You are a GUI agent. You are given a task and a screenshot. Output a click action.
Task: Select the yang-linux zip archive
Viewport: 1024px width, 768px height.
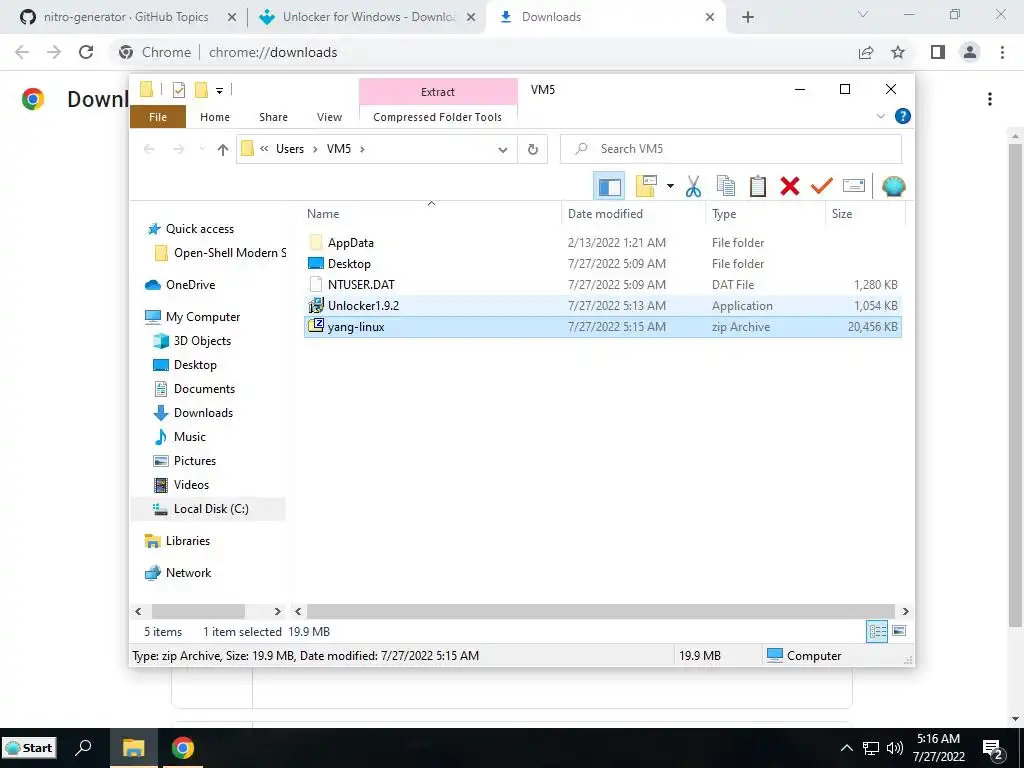point(603,327)
